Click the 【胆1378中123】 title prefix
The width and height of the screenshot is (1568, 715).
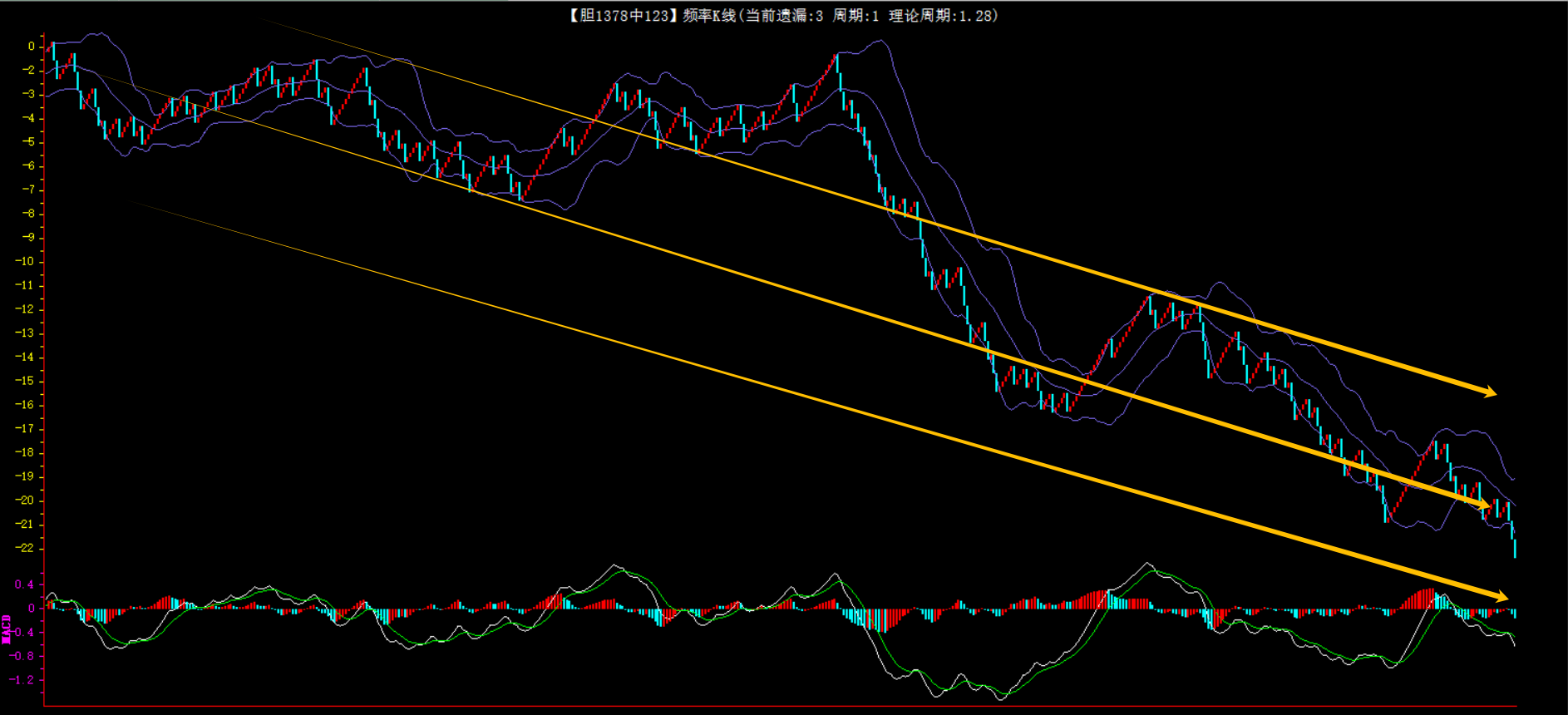[x=624, y=16]
